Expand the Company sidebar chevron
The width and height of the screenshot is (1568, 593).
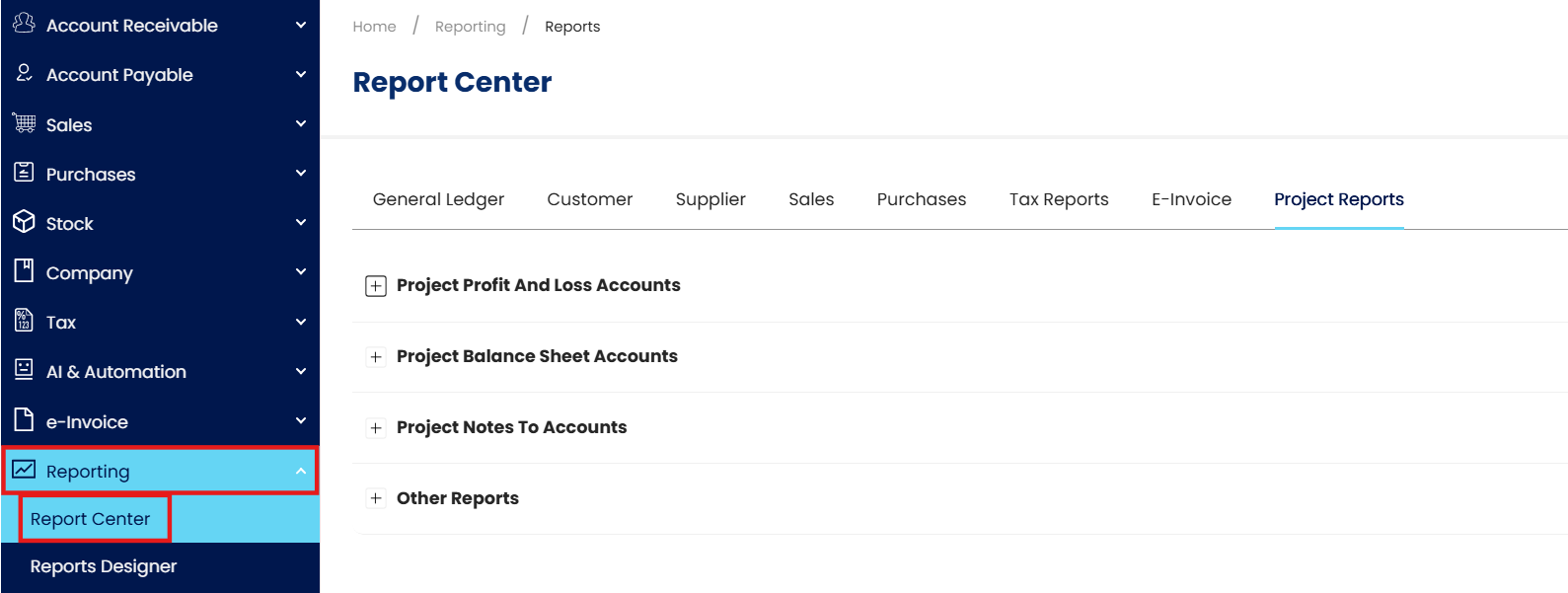(301, 272)
